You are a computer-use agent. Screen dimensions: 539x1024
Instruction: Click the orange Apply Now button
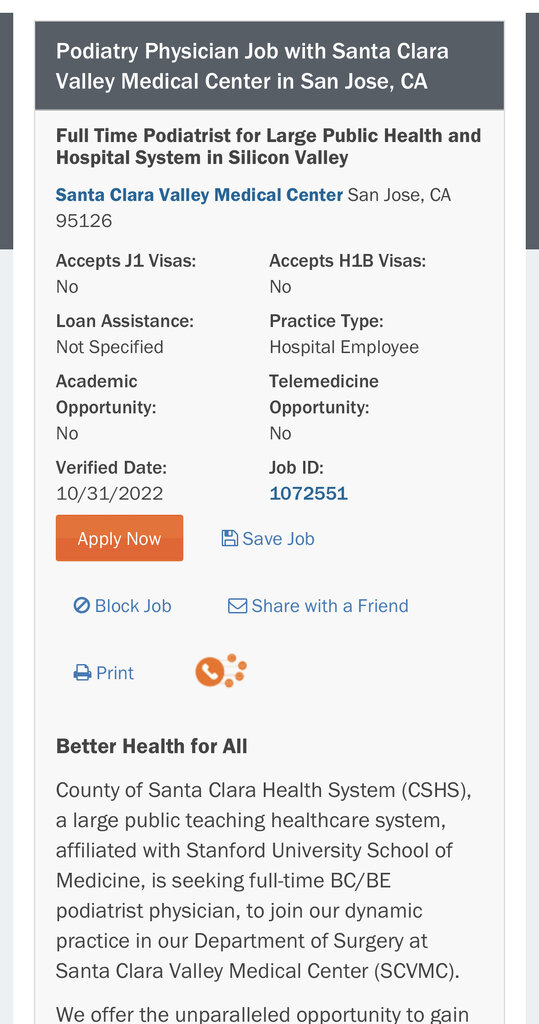pyautogui.click(x=119, y=538)
